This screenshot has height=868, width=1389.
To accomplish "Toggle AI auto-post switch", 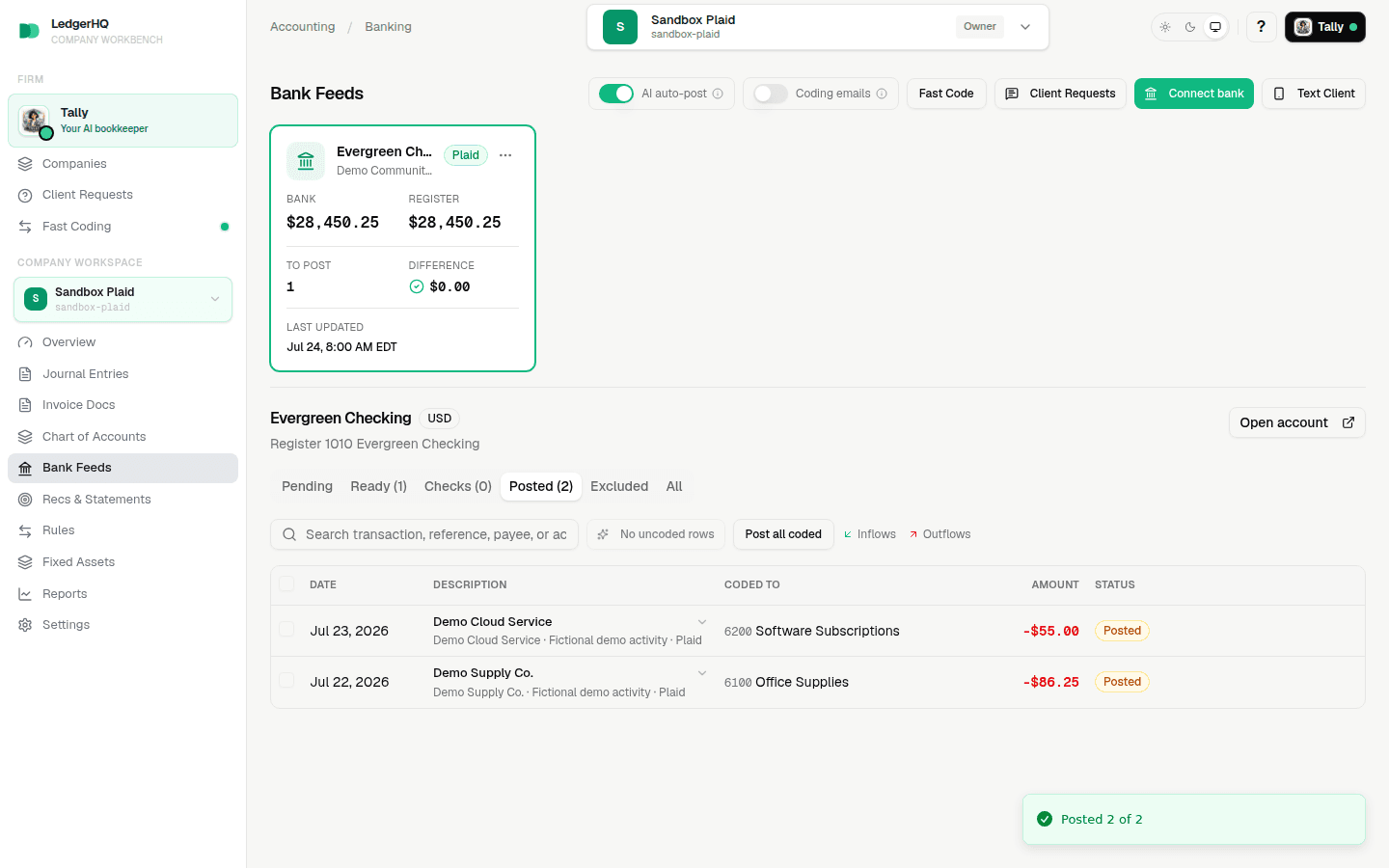I will point(616,94).
